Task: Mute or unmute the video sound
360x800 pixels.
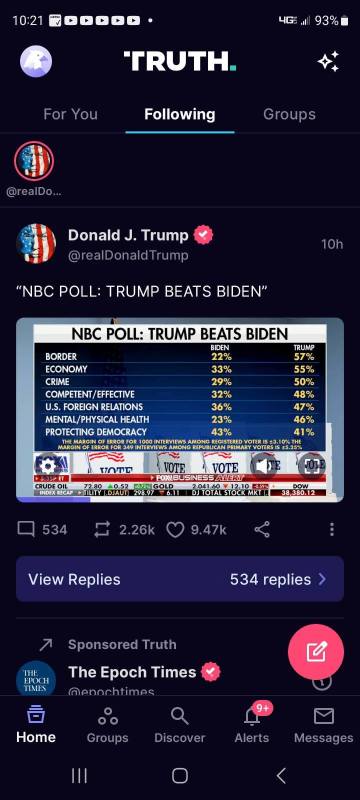Action: (x=263, y=466)
